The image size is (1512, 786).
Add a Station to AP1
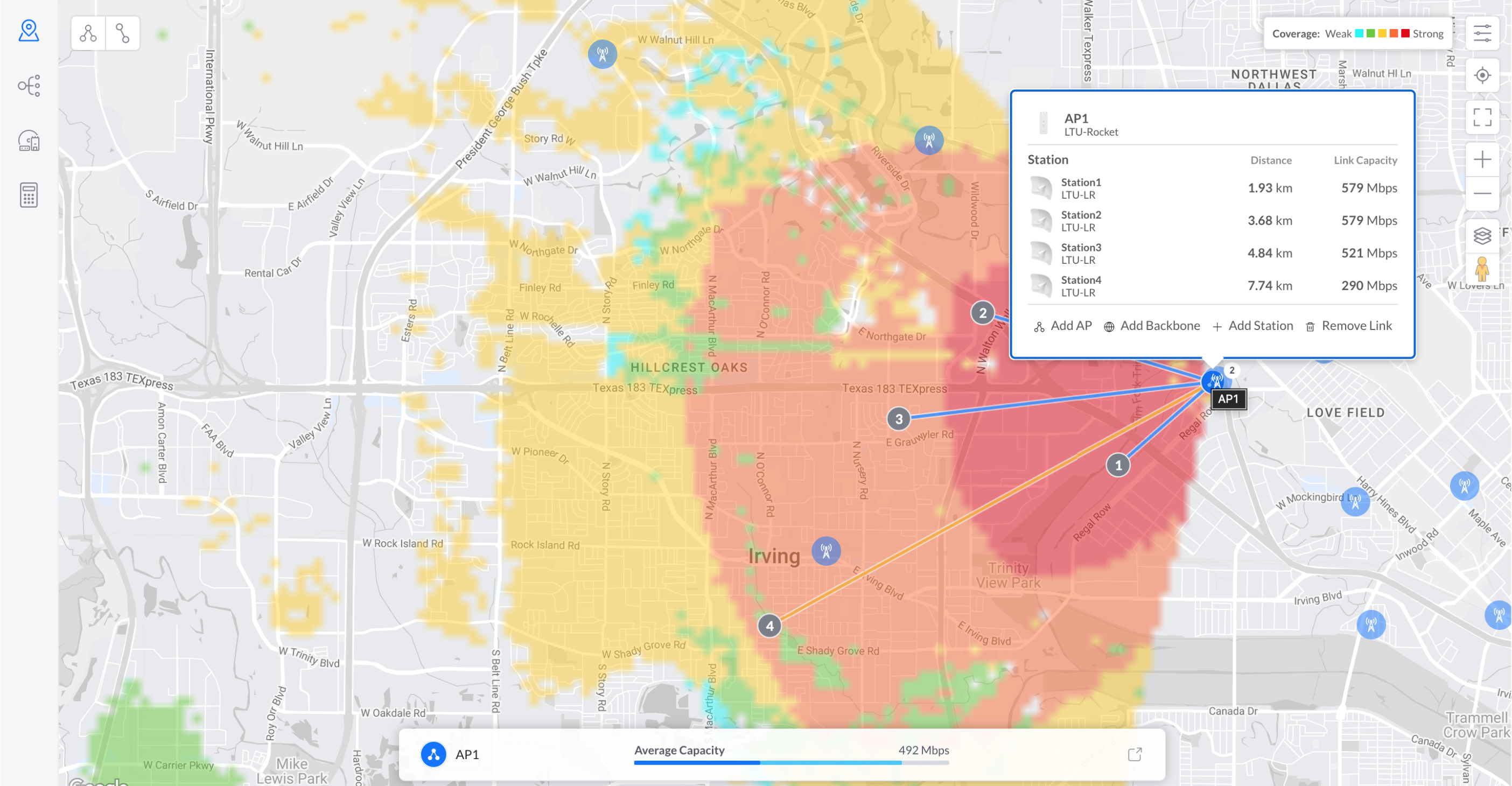(1252, 325)
